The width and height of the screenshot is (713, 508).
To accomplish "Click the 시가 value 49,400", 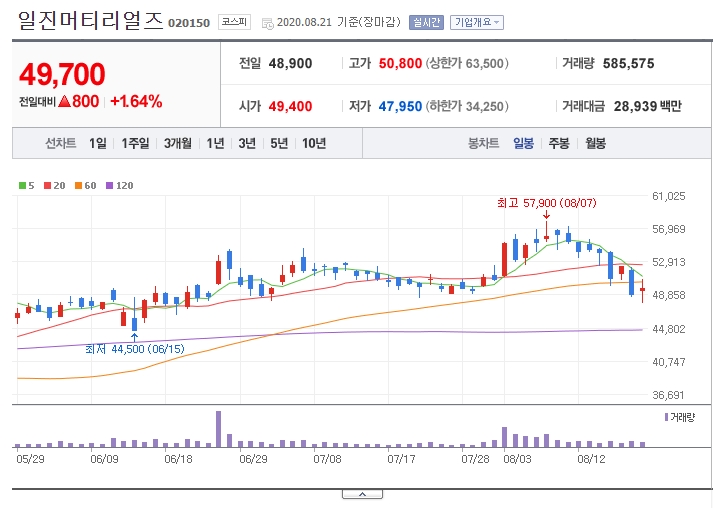I will tap(290, 106).
